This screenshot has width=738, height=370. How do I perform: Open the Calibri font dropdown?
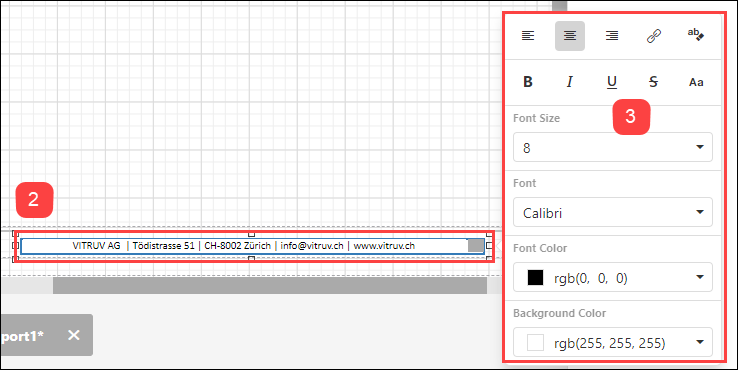click(x=613, y=213)
